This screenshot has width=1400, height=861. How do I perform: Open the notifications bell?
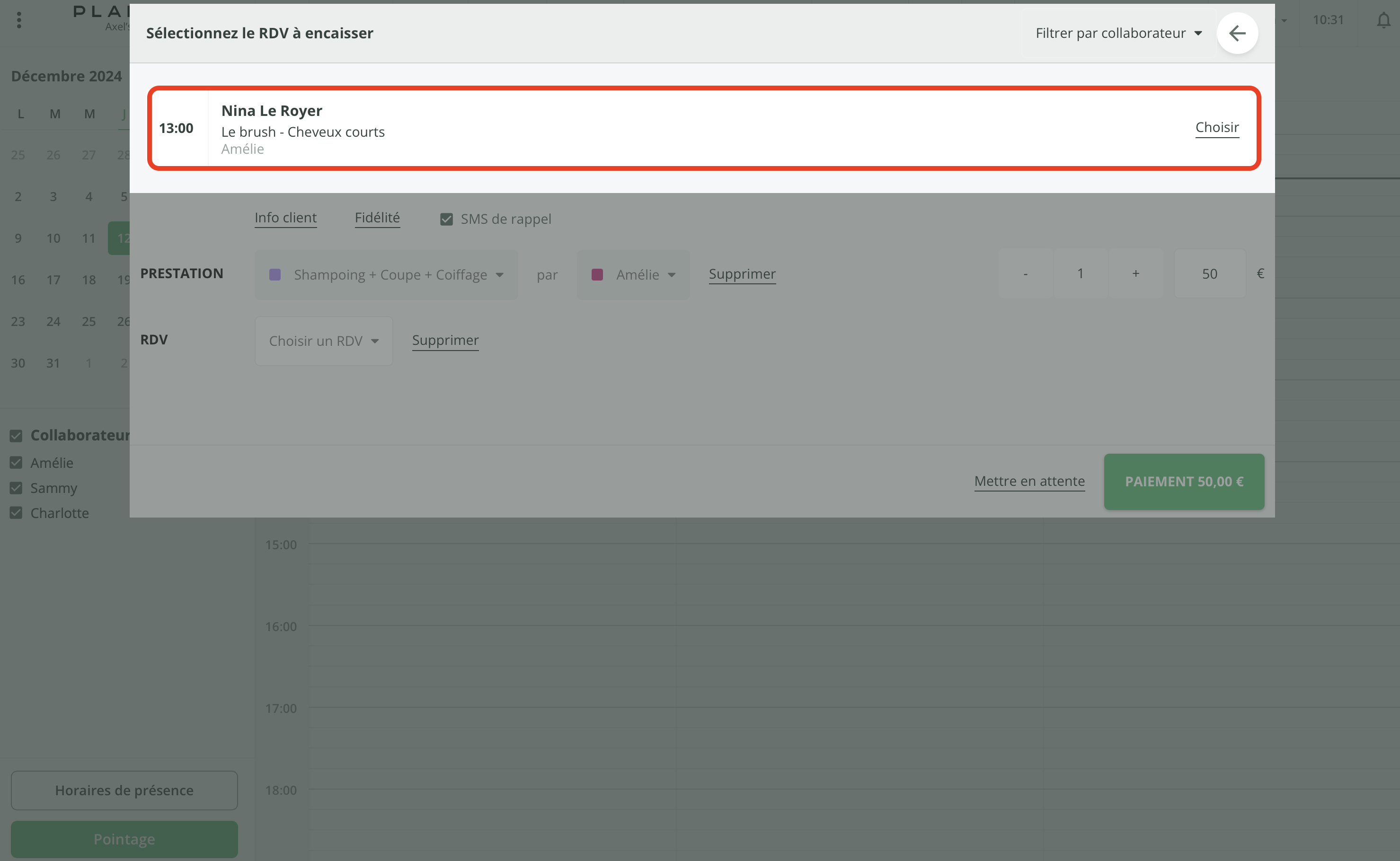coord(1383,20)
